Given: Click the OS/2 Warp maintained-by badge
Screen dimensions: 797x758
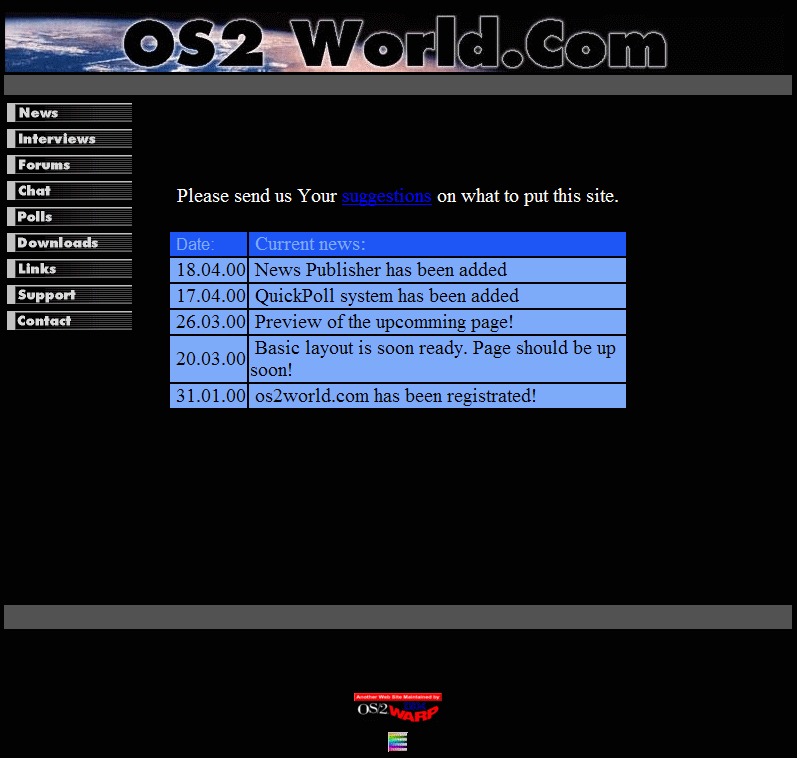Looking at the screenshot, I should [x=398, y=707].
